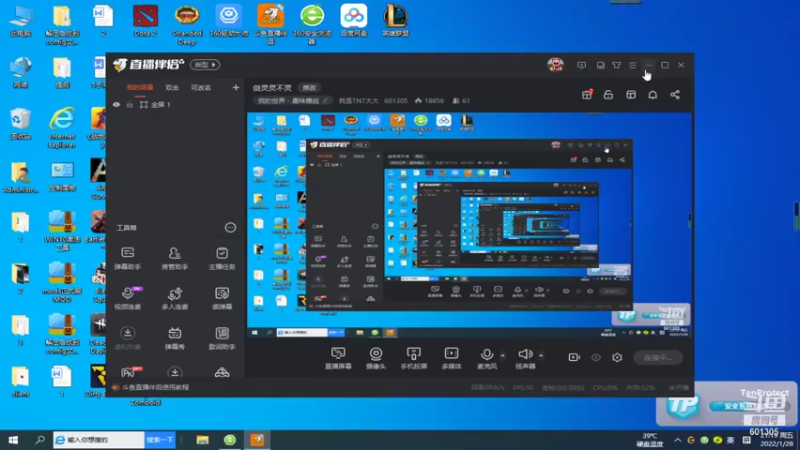Click the FPS:30 status entry
This screenshot has height=450, width=800.
pos(523,388)
